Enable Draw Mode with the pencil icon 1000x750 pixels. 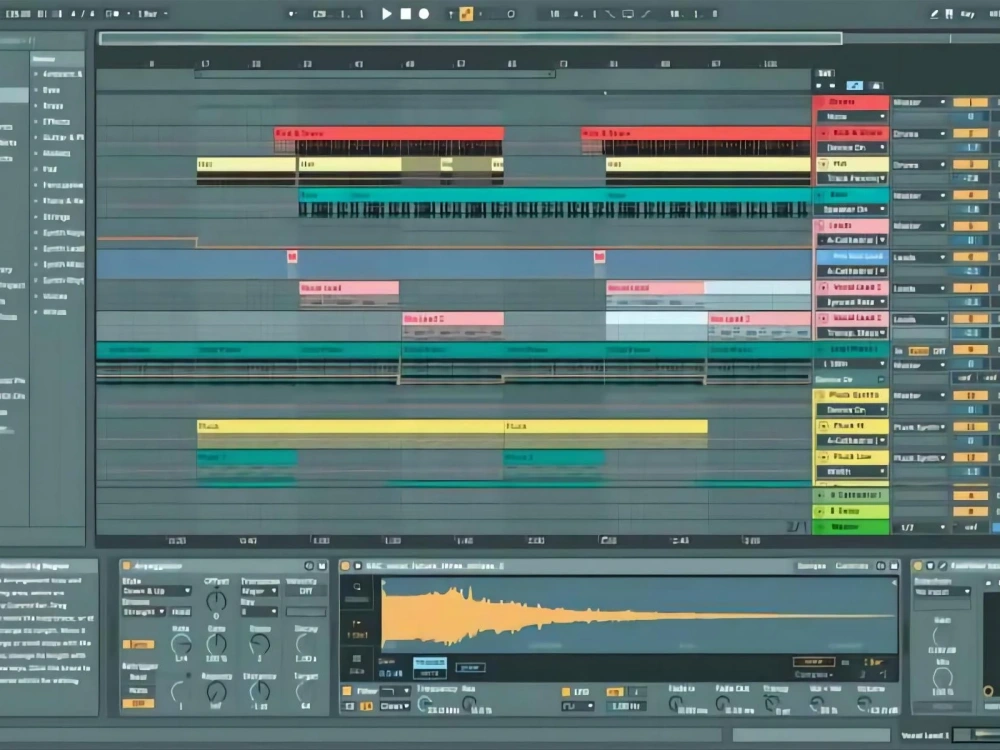tap(934, 13)
